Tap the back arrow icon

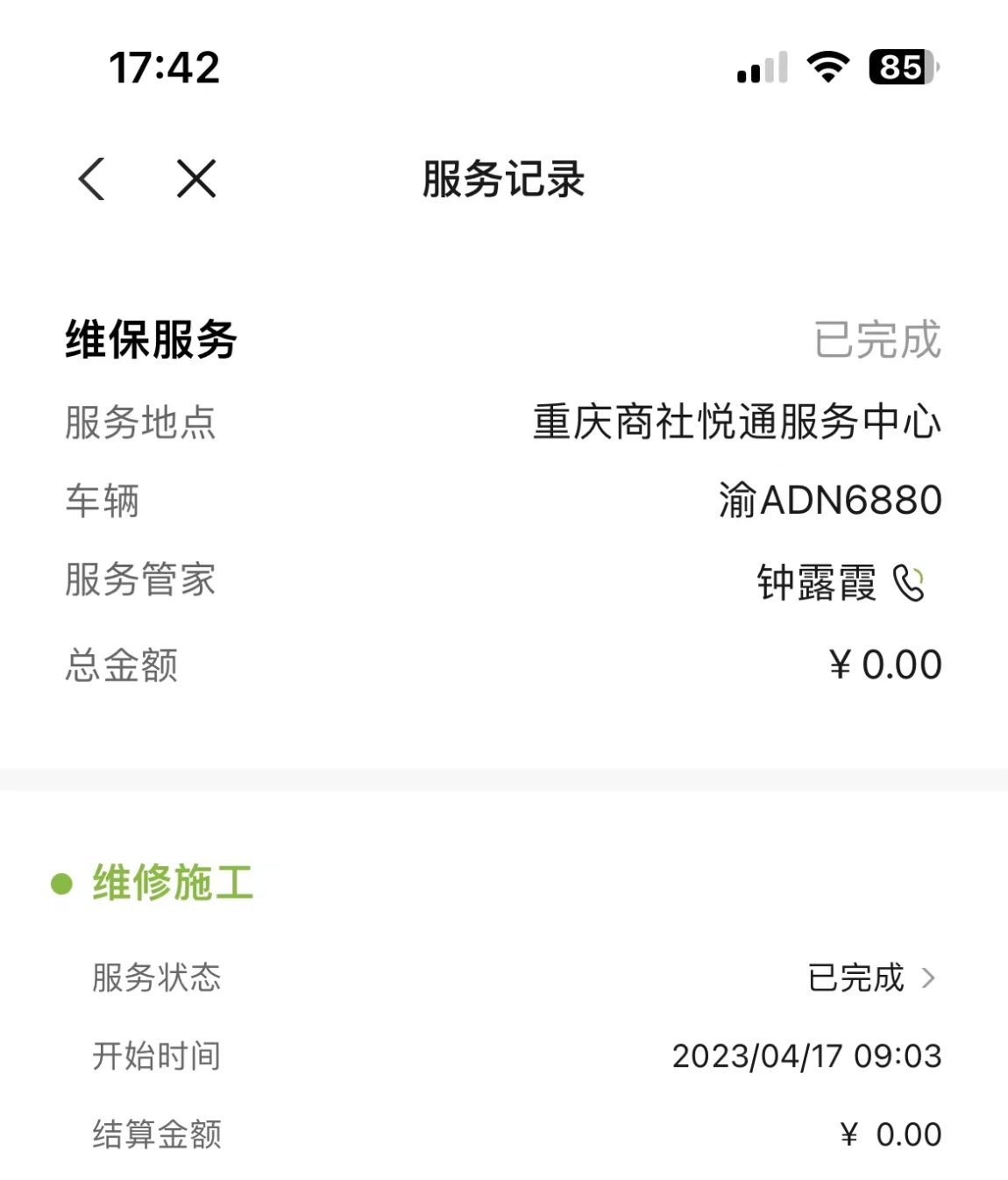(91, 179)
